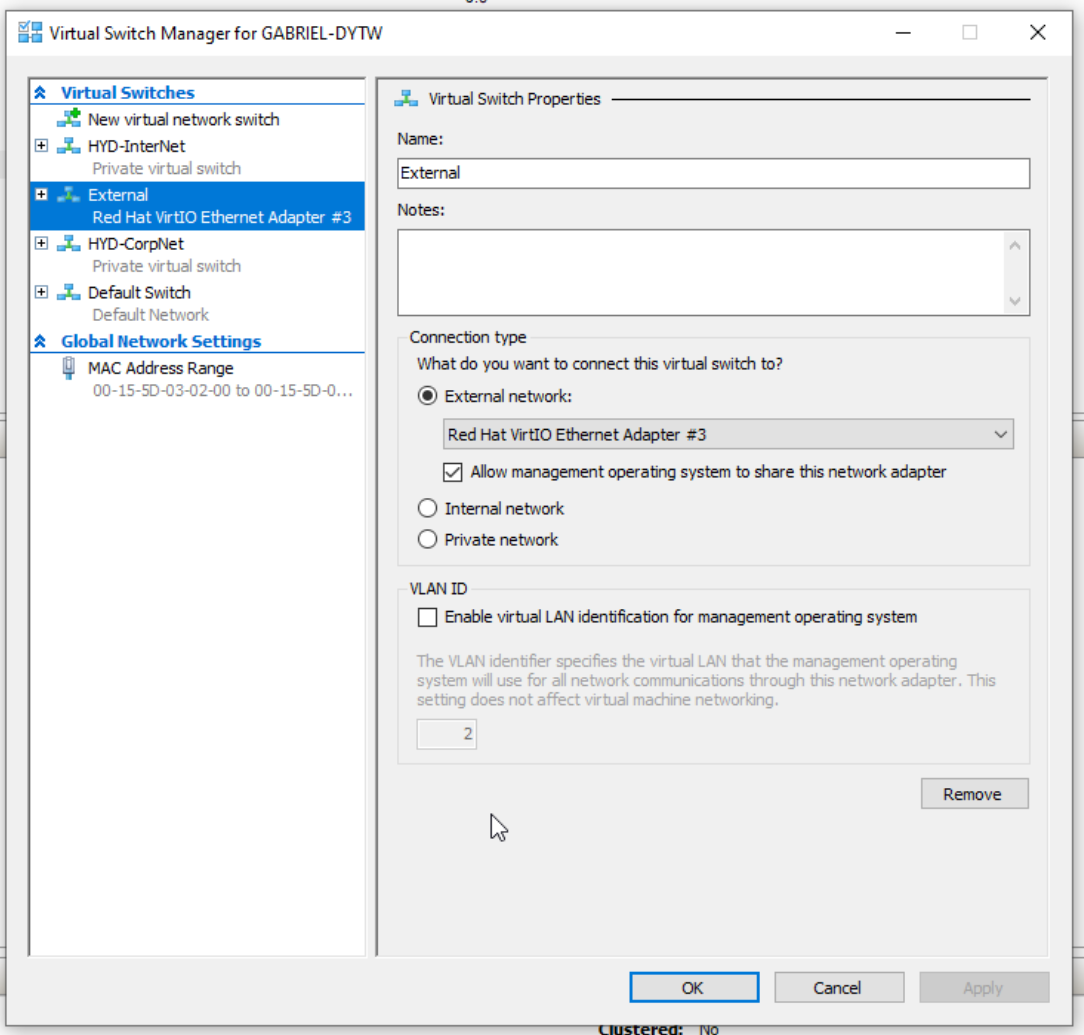
Task: Expand the HYD-CorpNet tree node
Action: [41, 243]
